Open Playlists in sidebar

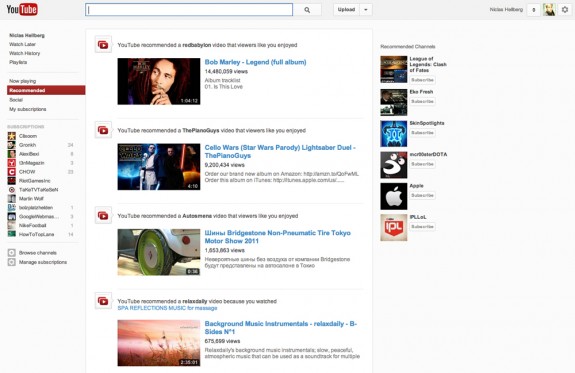pyautogui.click(x=18, y=62)
